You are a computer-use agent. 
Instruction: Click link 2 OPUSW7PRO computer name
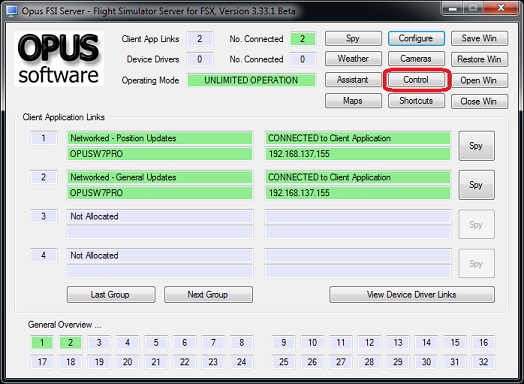tap(160, 193)
